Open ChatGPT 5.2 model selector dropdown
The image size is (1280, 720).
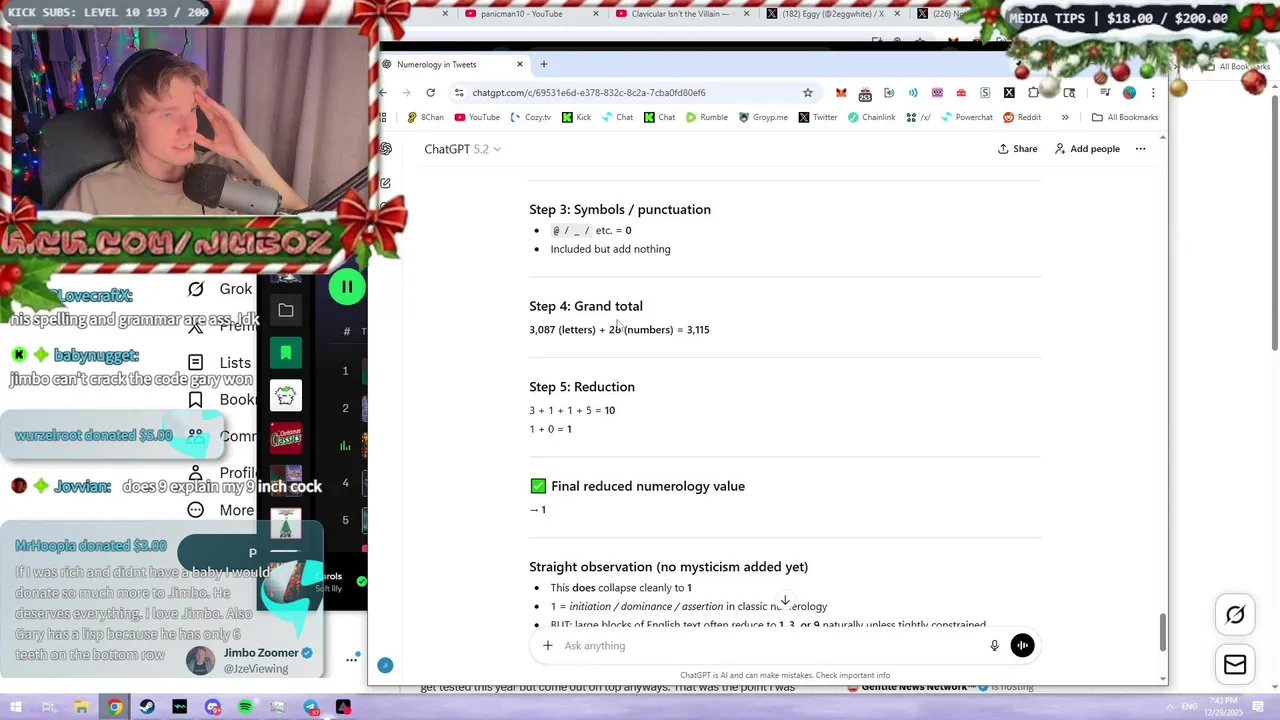click(x=462, y=149)
